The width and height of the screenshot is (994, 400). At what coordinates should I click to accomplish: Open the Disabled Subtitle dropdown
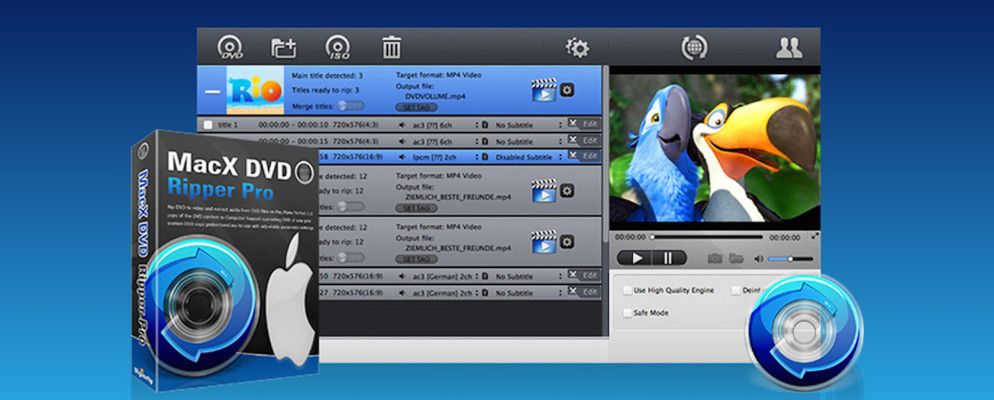tap(528, 156)
